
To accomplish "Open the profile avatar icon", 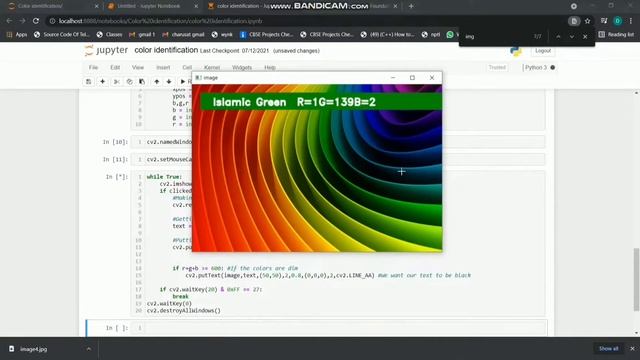I will (618, 21).
